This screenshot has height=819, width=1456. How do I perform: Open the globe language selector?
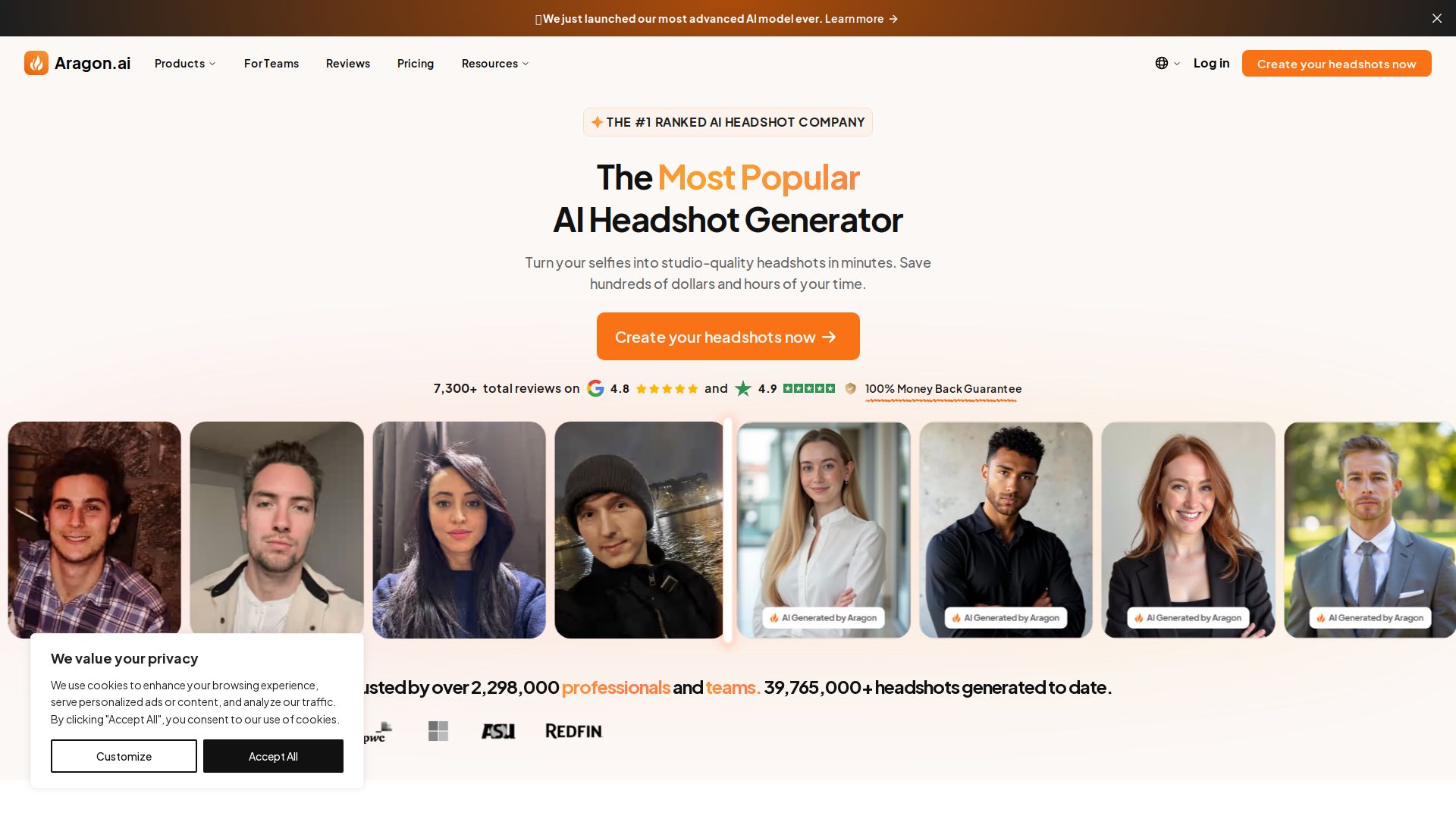click(x=1167, y=63)
